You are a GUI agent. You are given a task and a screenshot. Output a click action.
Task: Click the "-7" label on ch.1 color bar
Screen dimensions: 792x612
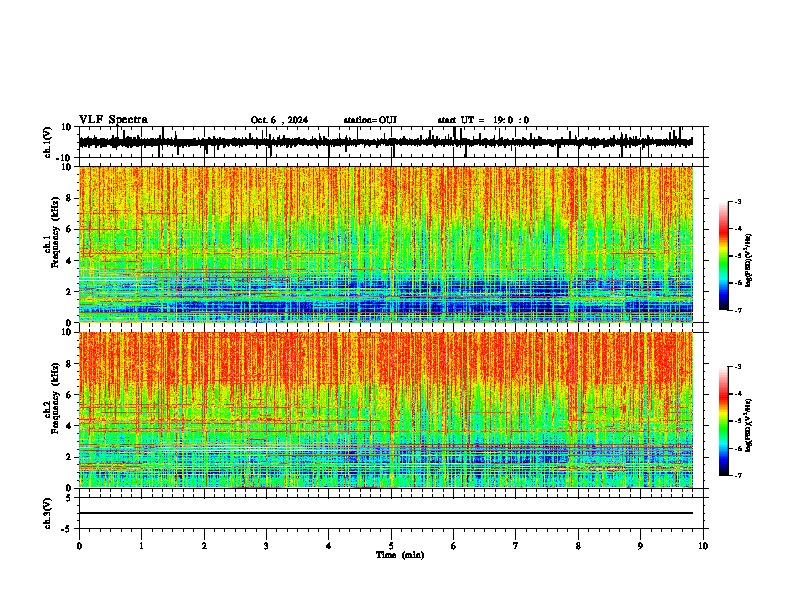[x=738, y=310]
